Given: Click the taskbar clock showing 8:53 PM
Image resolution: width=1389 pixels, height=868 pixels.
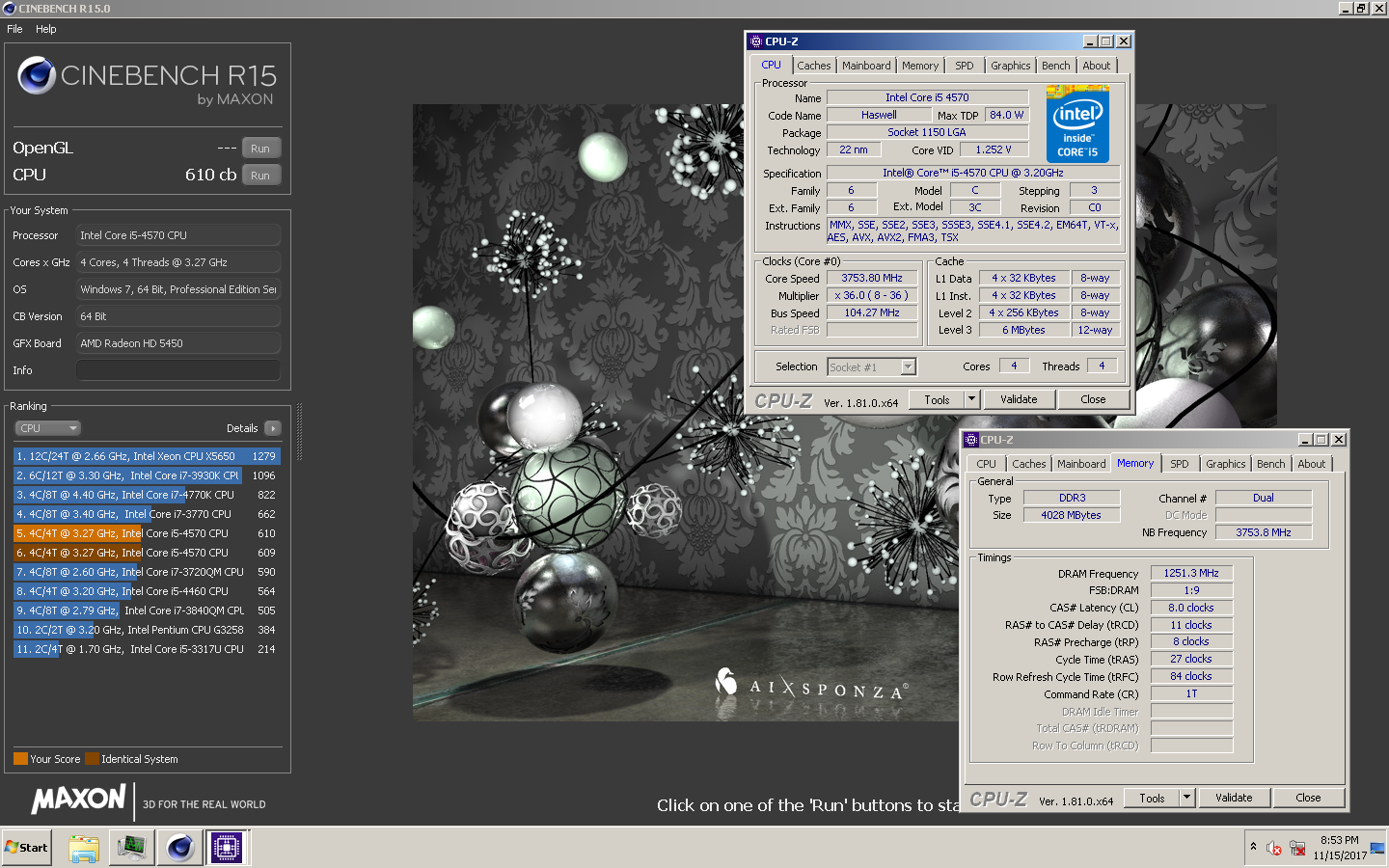Looking at the screenshot, I should pyautogui.click(x=1340, y=848).
